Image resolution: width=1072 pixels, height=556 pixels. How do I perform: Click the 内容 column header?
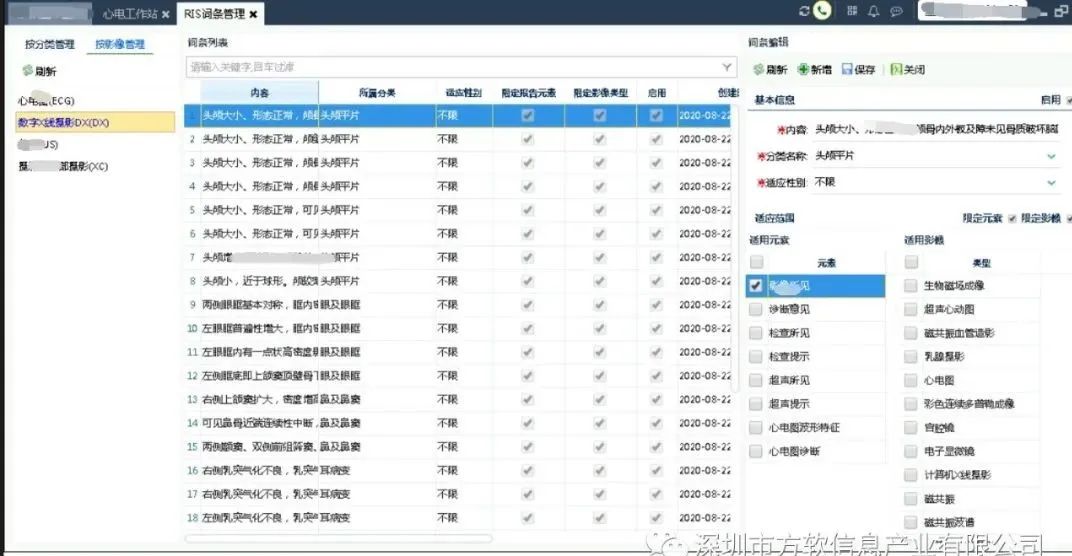[x=259, y=93]
